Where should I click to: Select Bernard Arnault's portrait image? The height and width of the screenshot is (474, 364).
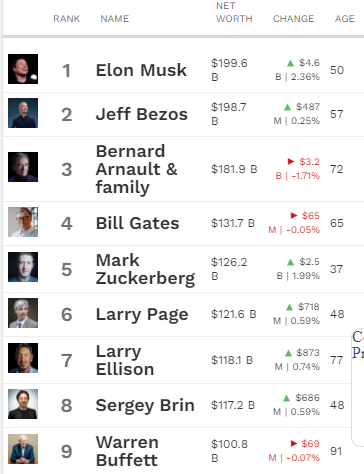(23, 167)
